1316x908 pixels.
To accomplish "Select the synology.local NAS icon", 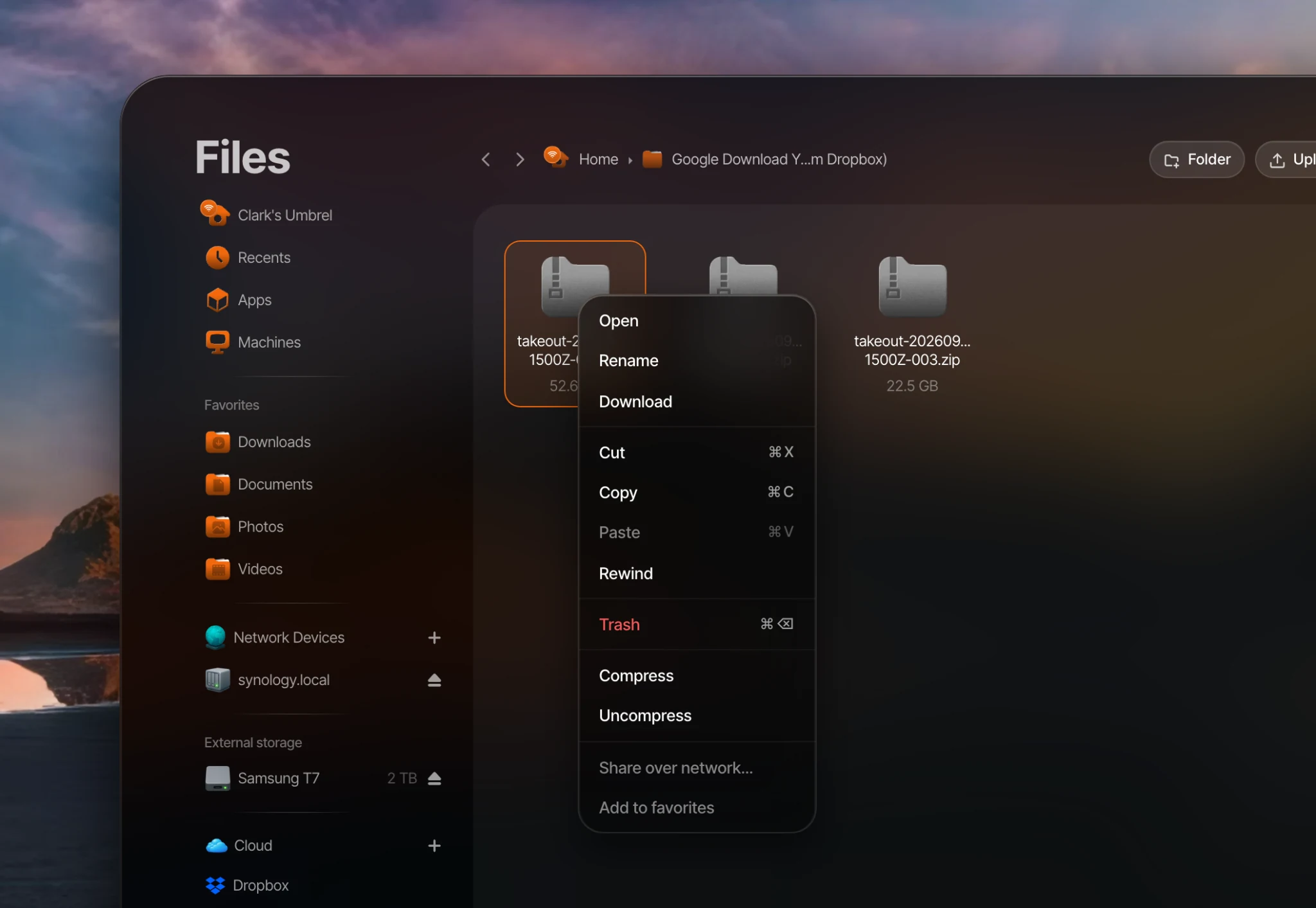I will (x=217, y=680).
